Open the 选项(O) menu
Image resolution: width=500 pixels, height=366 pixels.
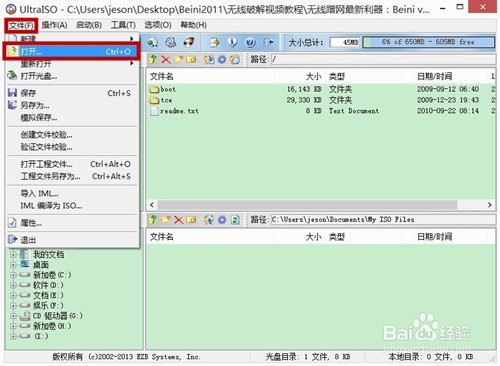(158, 25)
